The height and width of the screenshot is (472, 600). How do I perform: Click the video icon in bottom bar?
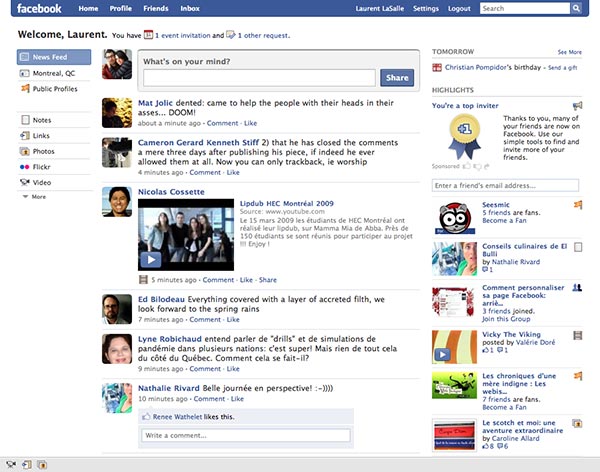point(11,464)
